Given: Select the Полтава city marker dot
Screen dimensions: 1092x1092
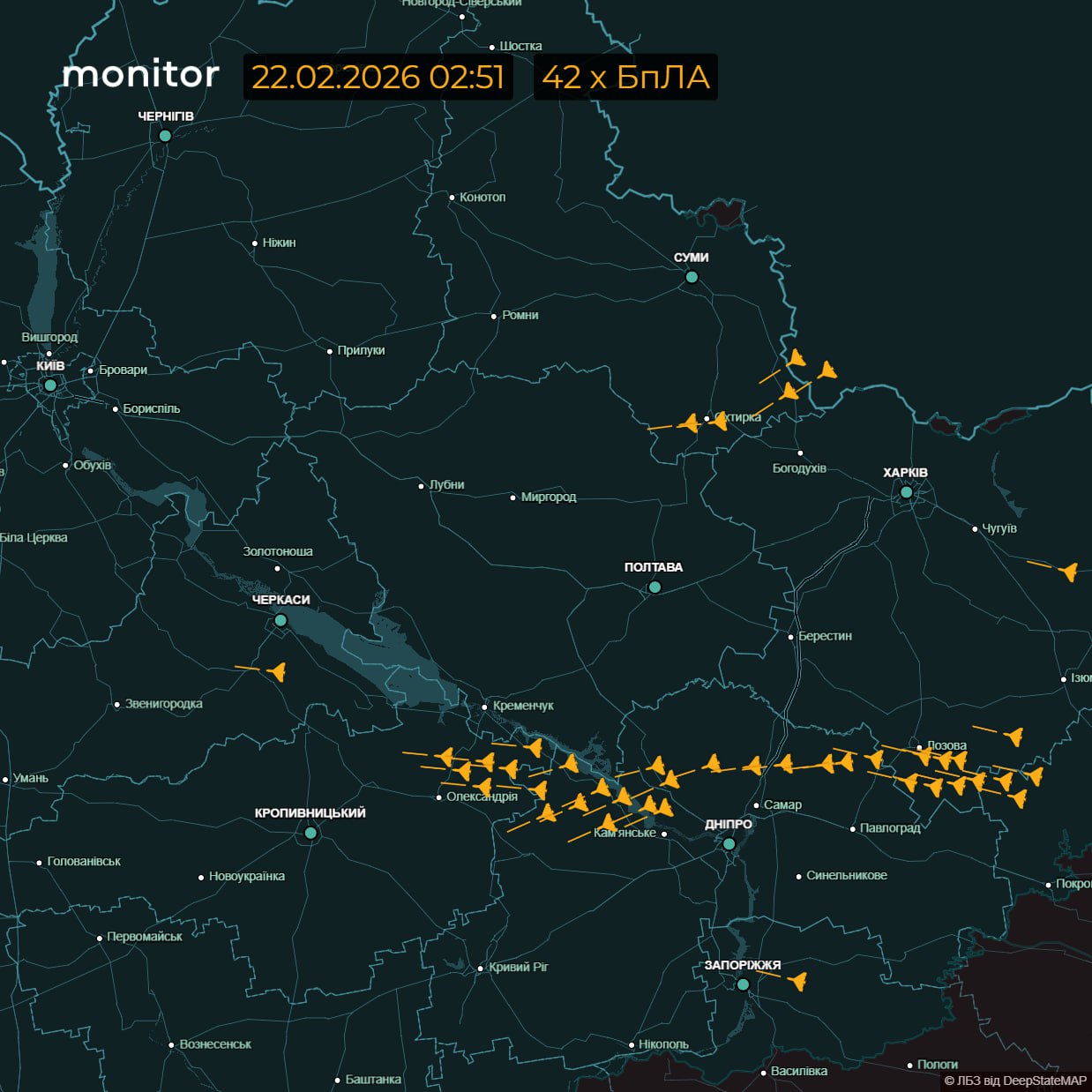Looking at the screenshot, I should coord(654,587).
